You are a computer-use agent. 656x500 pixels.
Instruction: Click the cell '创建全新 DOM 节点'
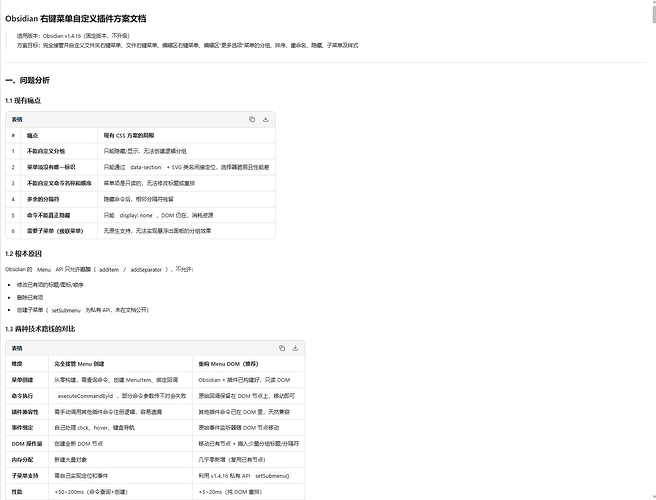(79, 444)
